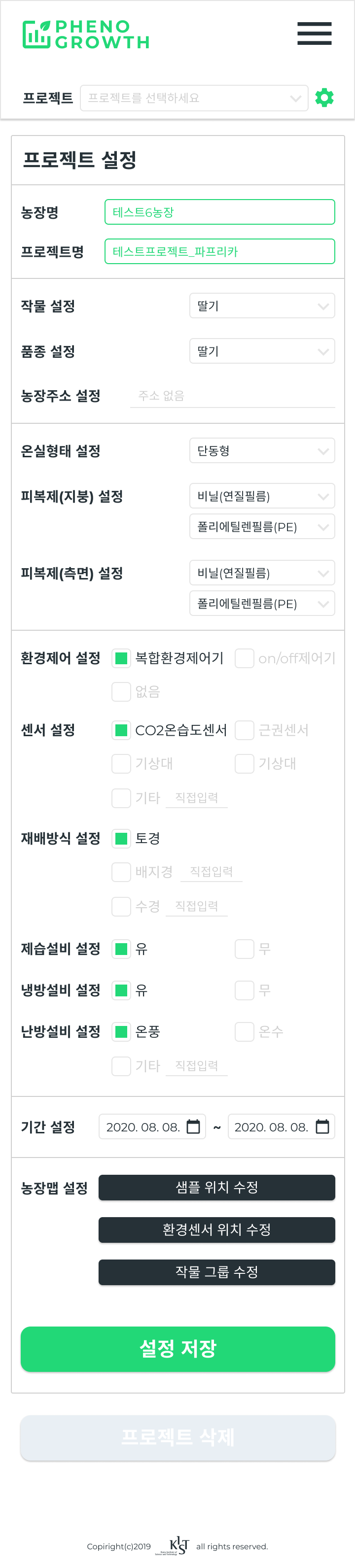The width and height of the screenshot is (355, 1568).
Task: Uncheck the CO2온습도센서 checkbox
Action: 121,730
